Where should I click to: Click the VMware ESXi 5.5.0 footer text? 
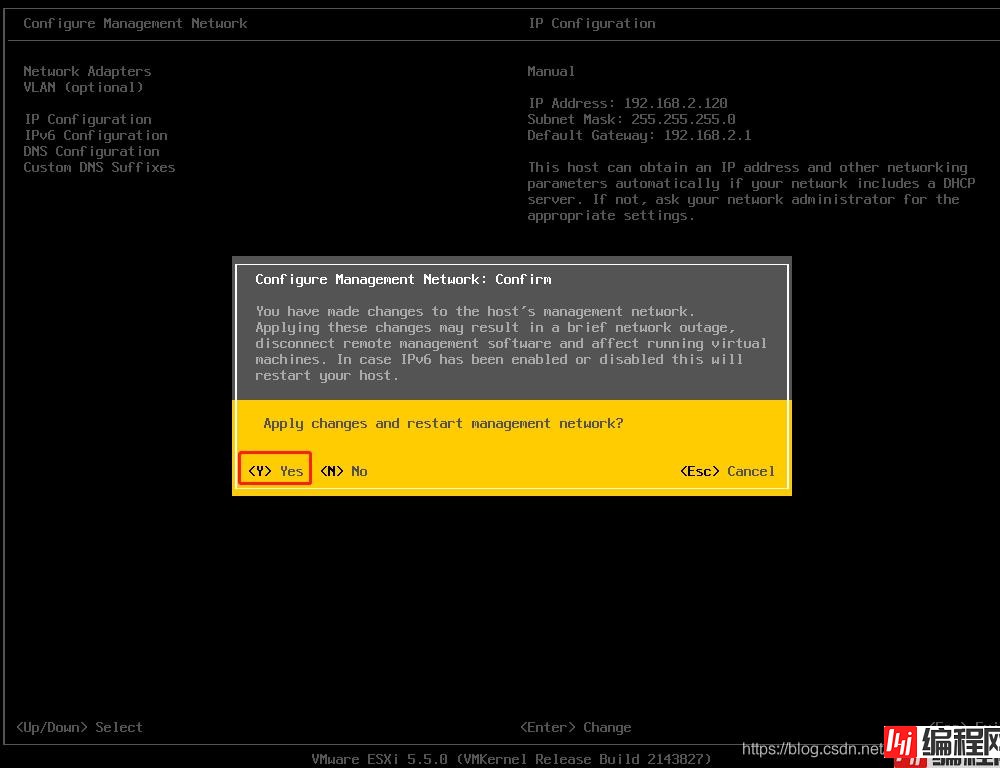511,759
